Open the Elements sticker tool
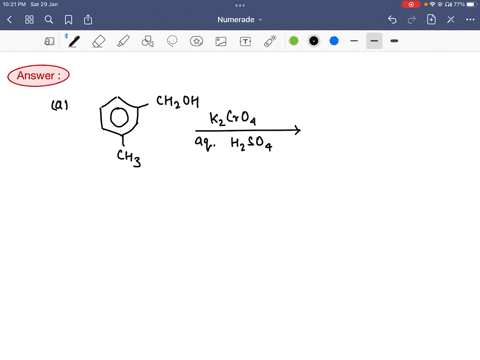Screen dimensions: 480x360 (x=196, y=41)
